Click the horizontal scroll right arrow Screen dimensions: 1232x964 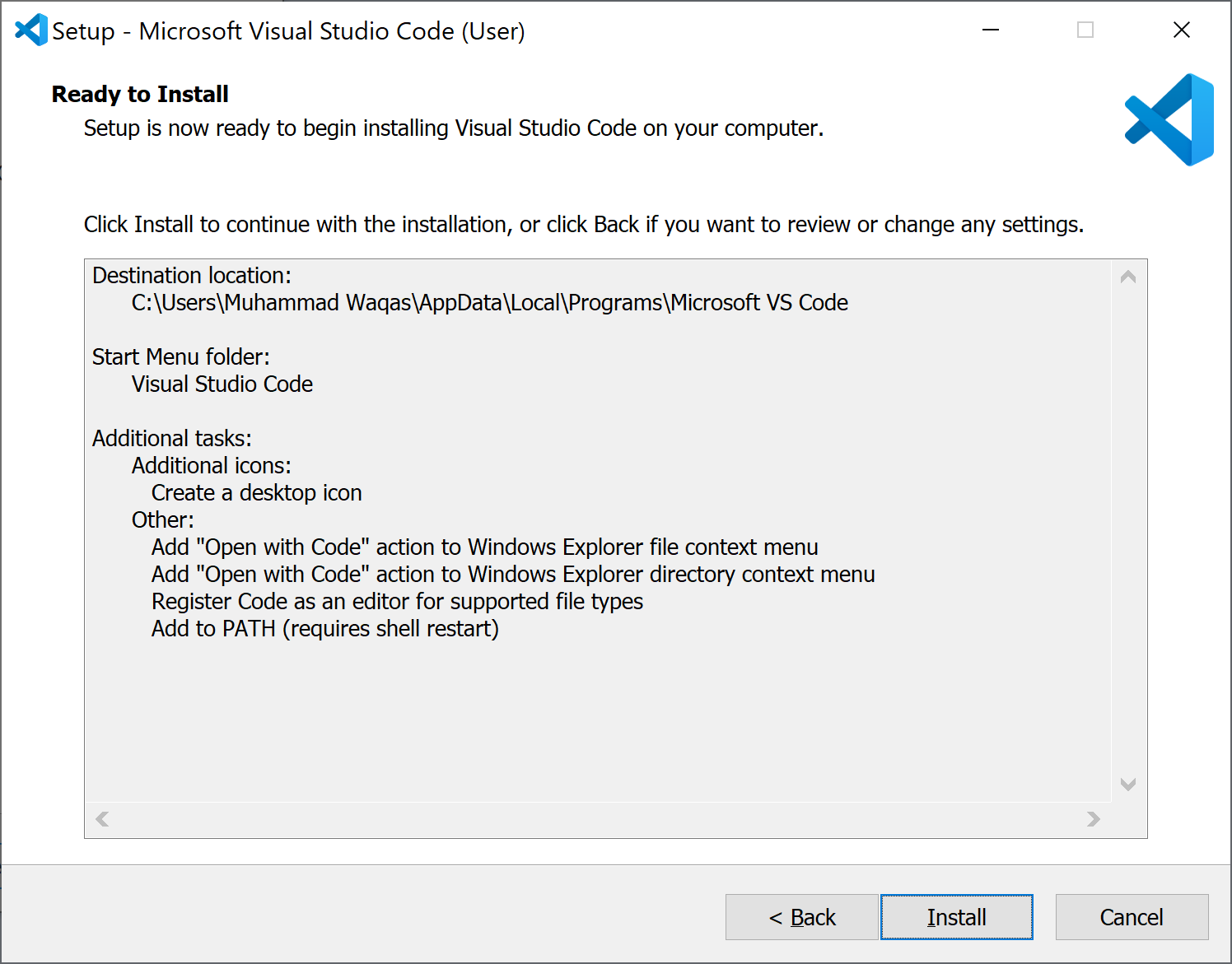[x=1093, y=819]
